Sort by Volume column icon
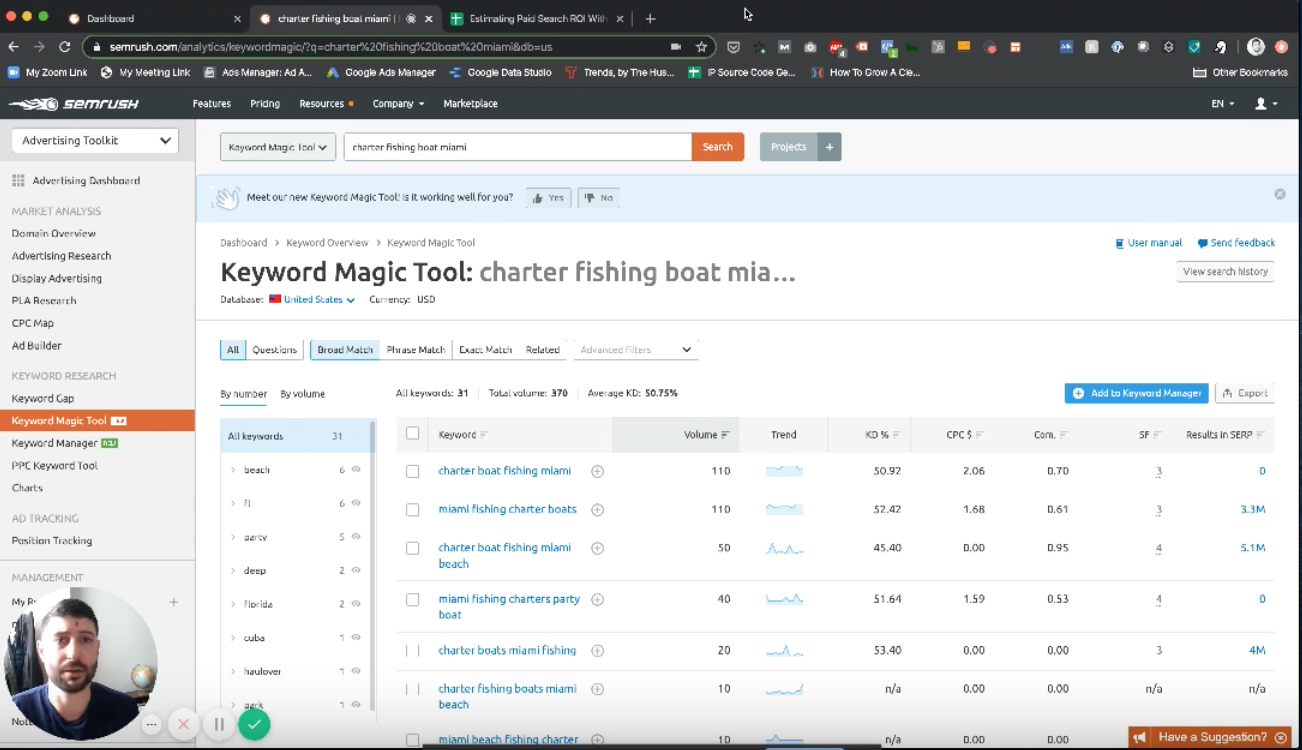Viewport: 1302px width, 750px height. [725, 435]
